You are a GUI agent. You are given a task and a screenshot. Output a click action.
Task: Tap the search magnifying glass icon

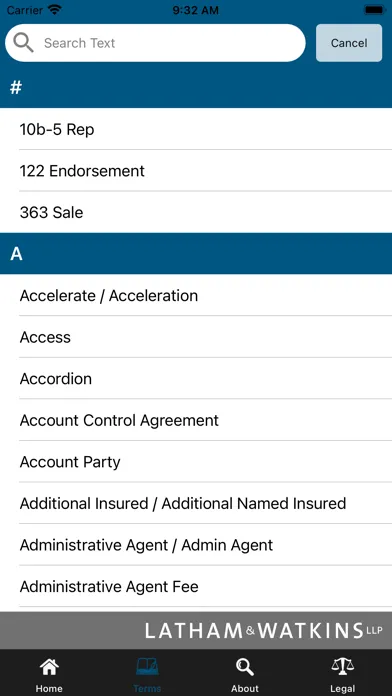[23, 43]
